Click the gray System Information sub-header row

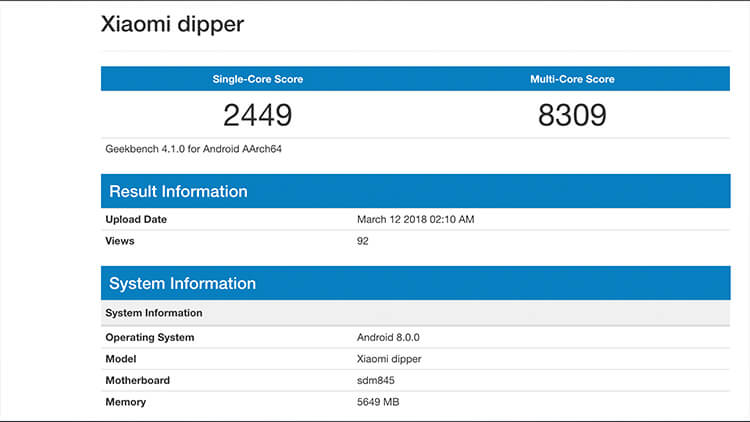[x=153, y=313]
